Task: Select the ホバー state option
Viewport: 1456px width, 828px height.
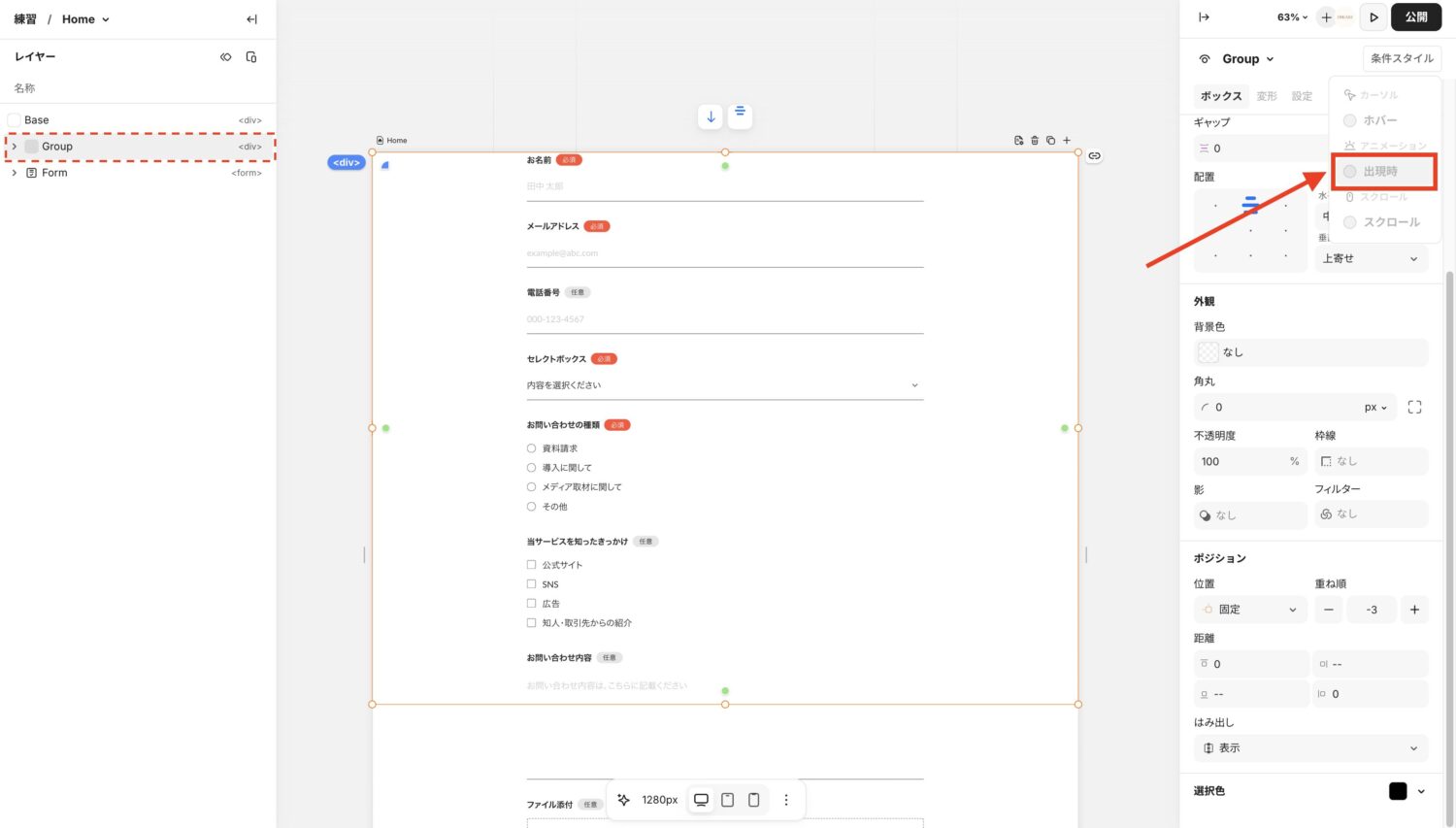Action: click(1379, 120)
